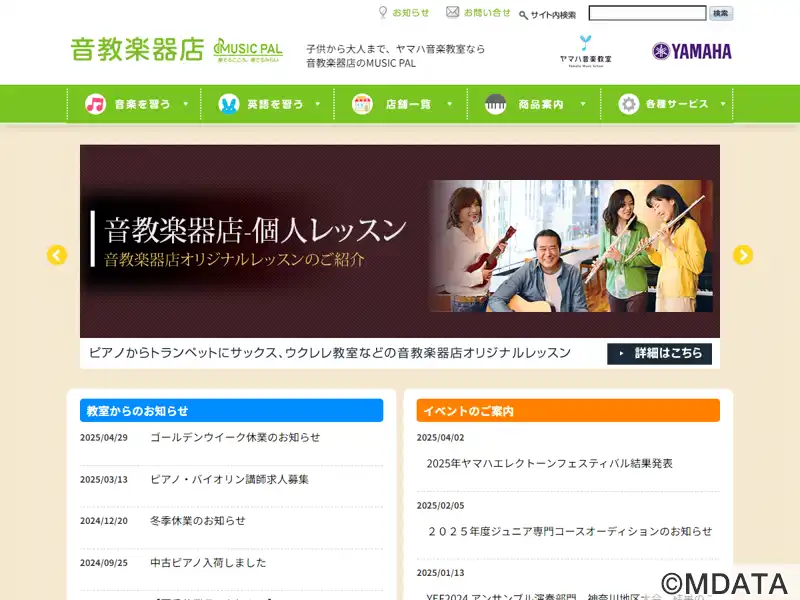Viewport: 800px width, 600px height.
Task: Open the 各種サービス menu
Action: click(x=667, y=104)
